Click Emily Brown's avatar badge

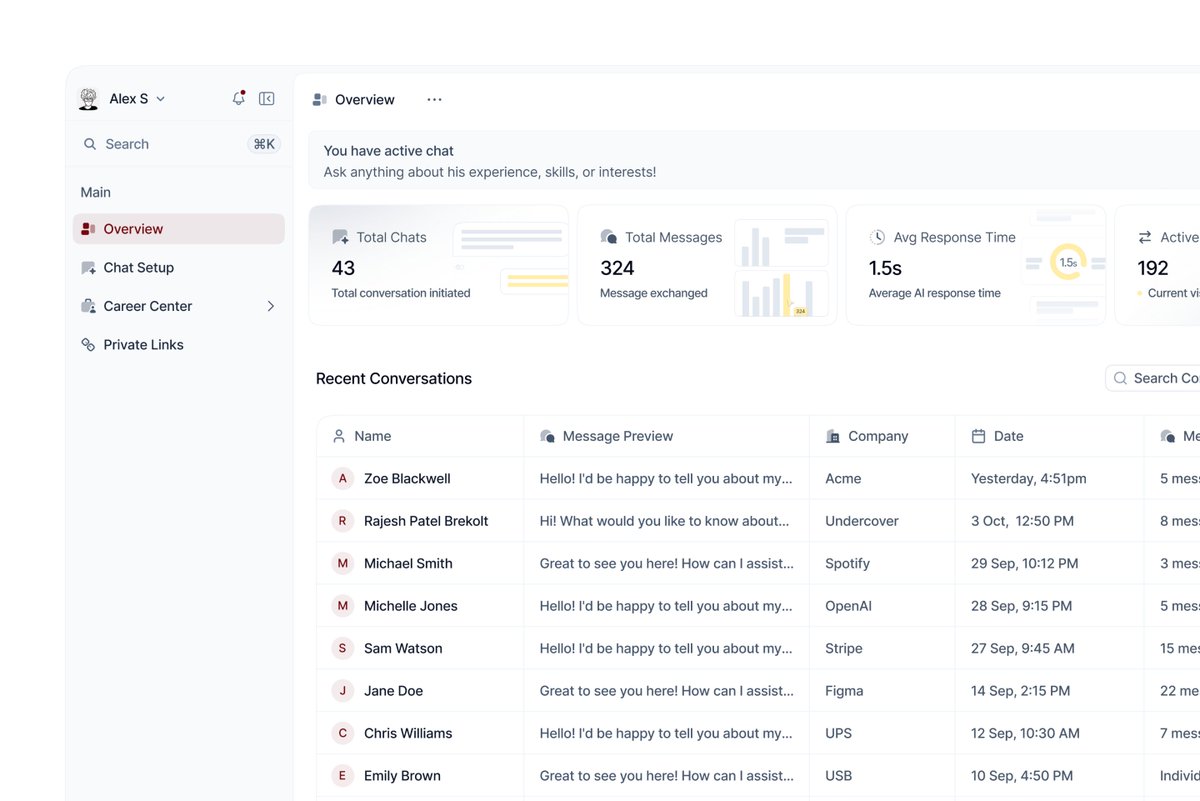click(343, 776)
